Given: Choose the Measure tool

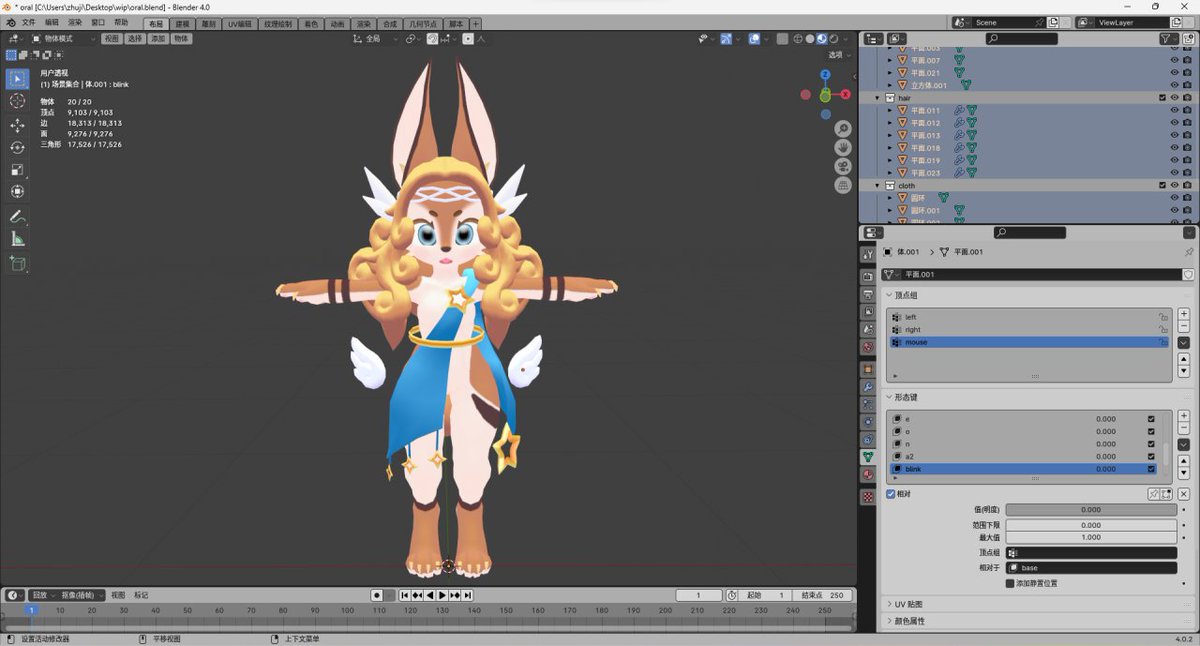Looking at the screenshot, I should (17, 238).
